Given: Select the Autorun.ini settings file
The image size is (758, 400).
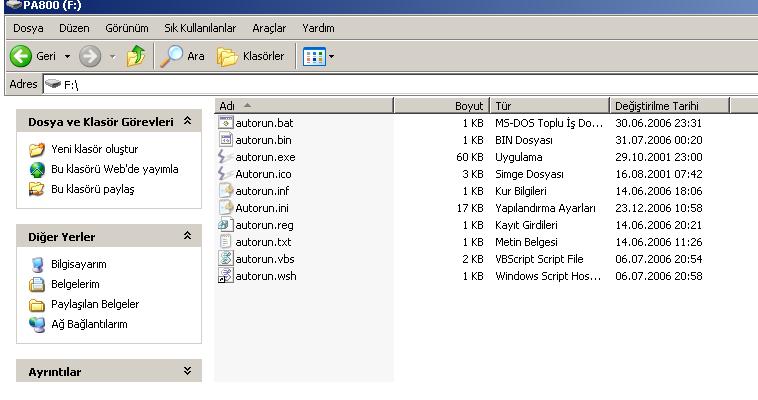Looking at the screenshot, I should [262, 208].
